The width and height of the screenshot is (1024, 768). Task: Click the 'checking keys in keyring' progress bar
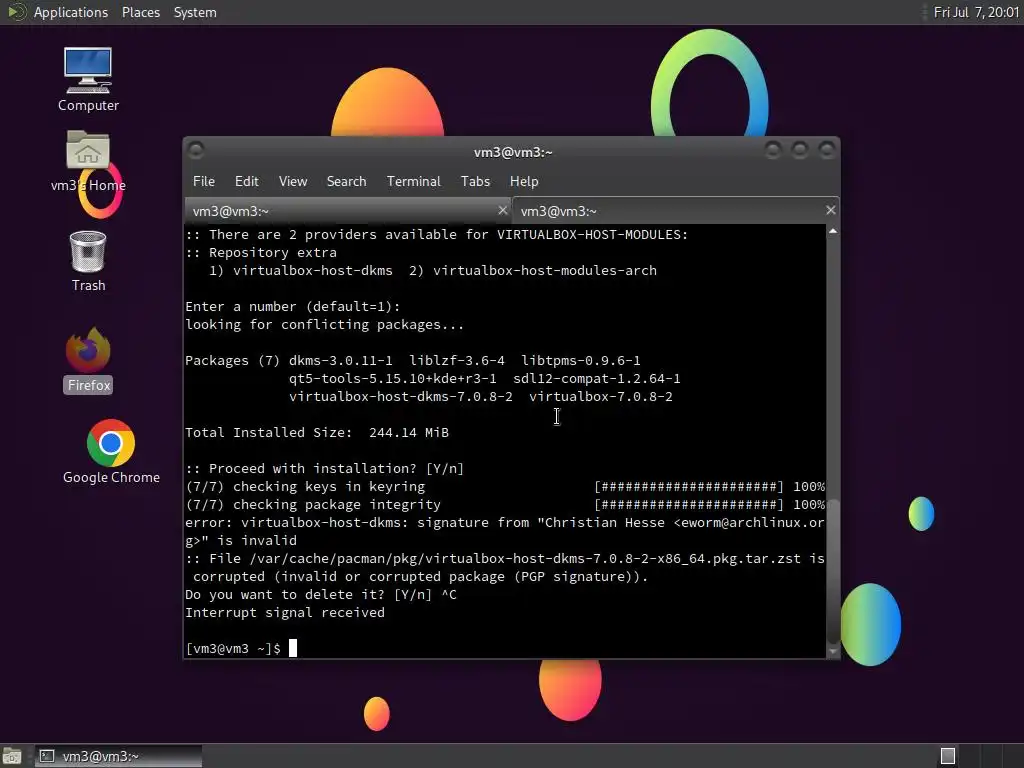689,487
